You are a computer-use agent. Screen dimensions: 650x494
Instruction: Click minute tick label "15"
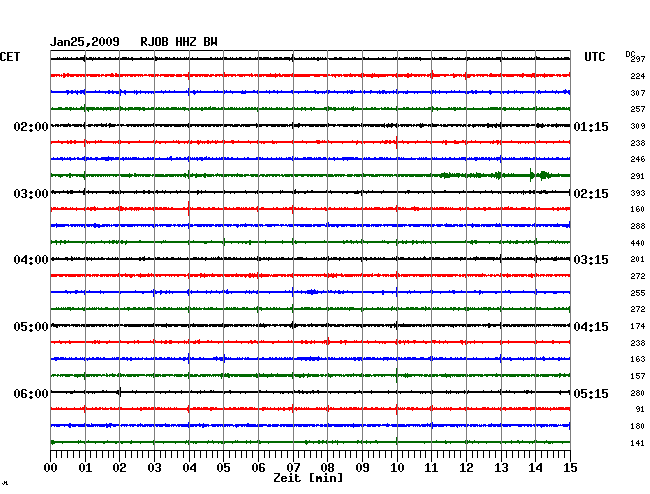pos(570,468)
